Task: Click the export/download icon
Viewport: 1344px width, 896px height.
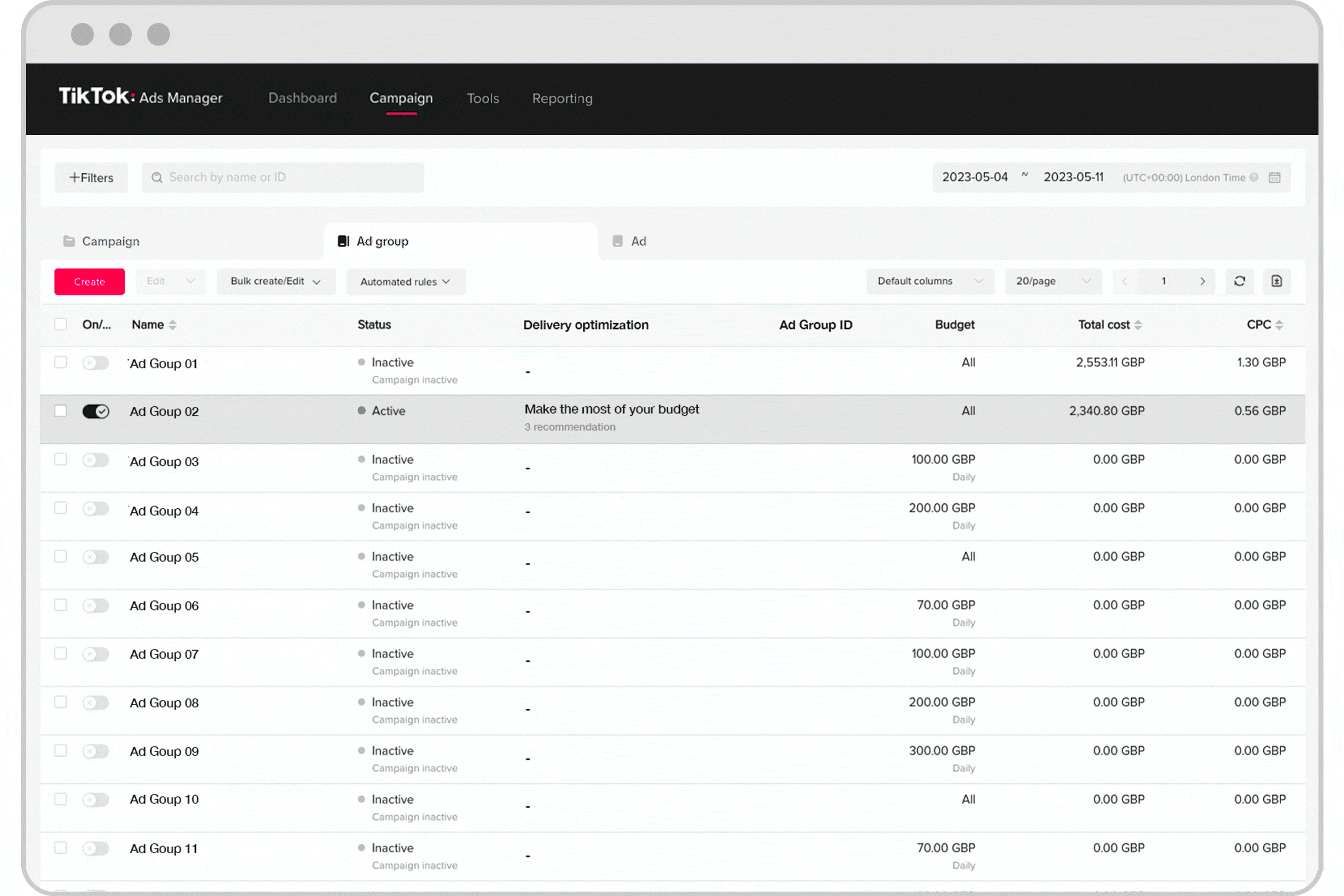Action: (x=1277, y=281)
